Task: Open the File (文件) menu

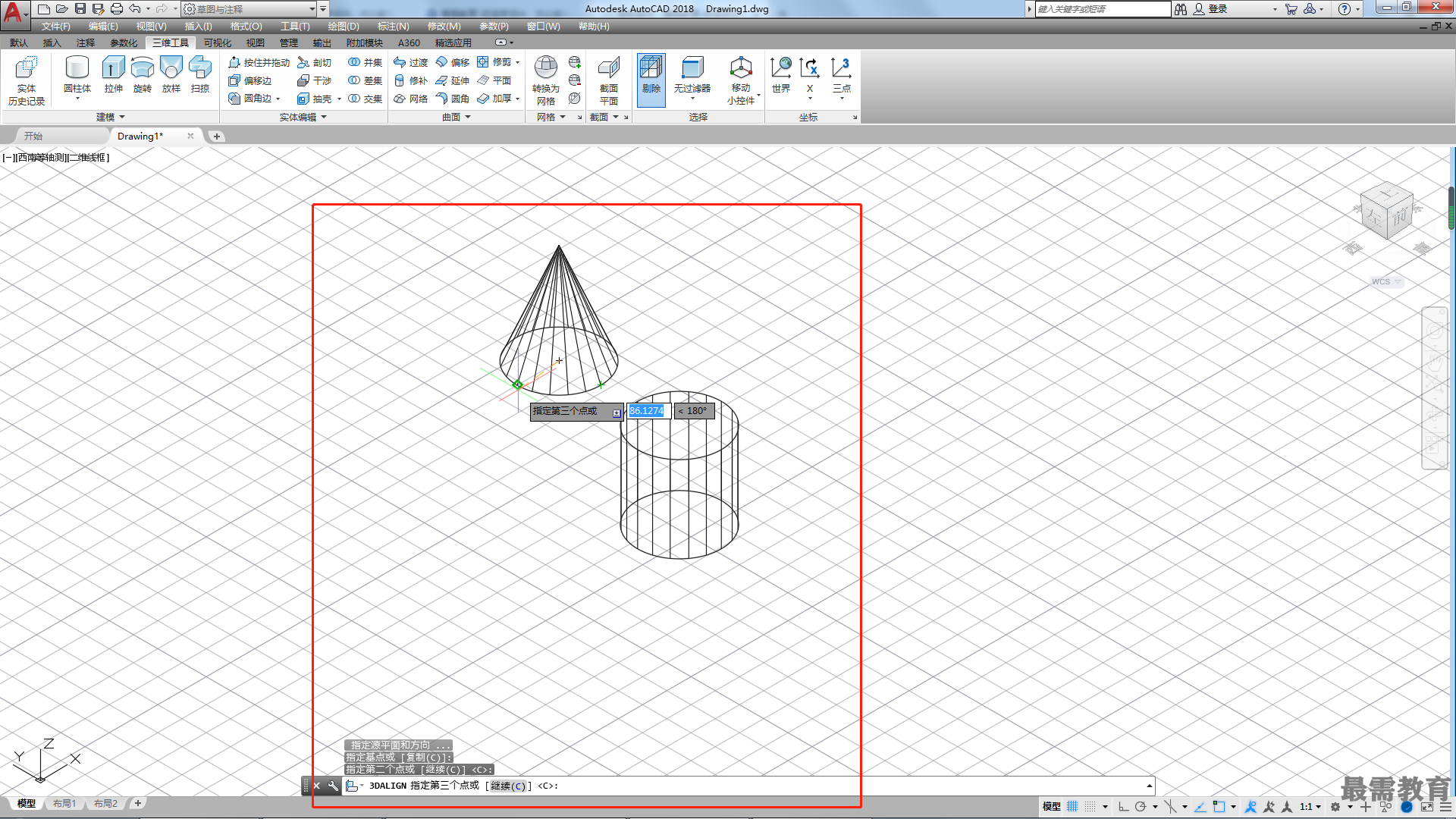Action: click(x=55, y=26)
